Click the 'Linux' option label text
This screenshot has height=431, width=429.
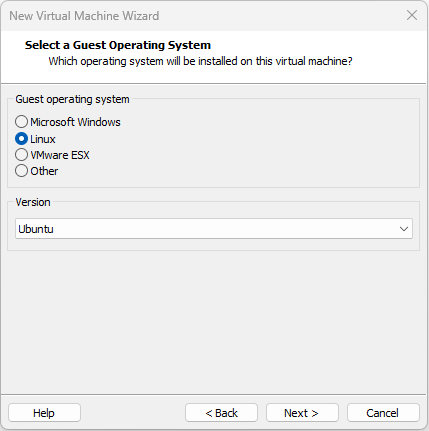coord(43,139)
